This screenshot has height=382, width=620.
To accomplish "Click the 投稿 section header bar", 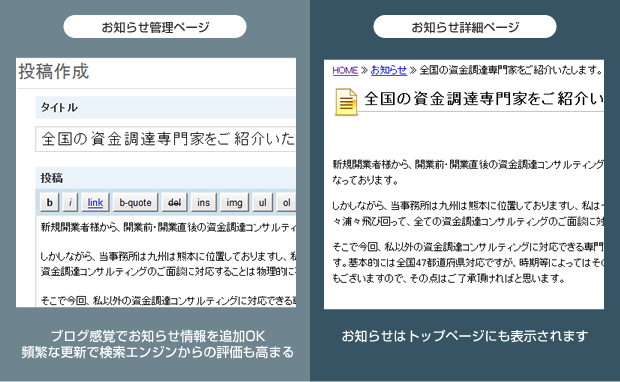I will (166, 178).
